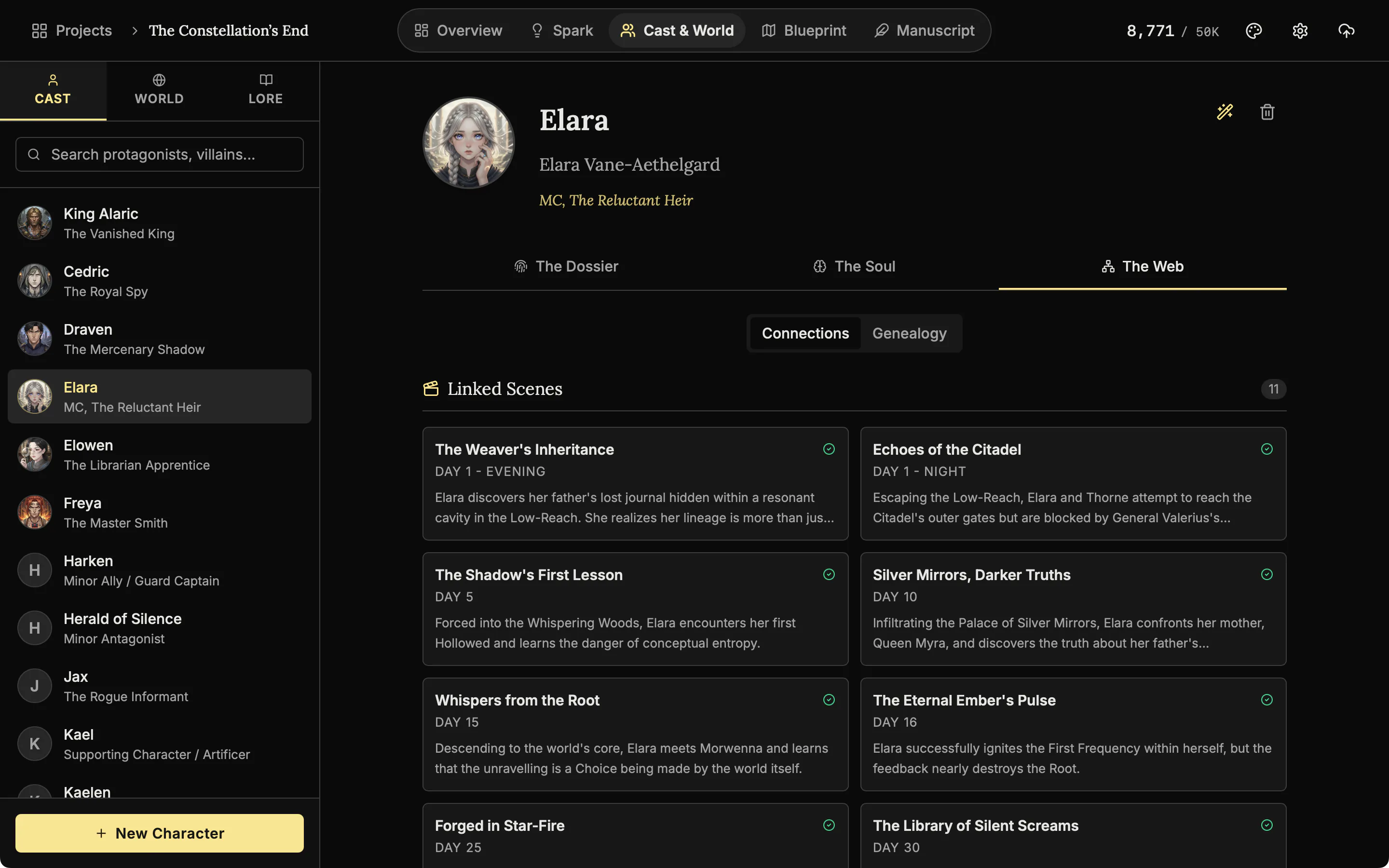1389x868 pixels.
Task: Click the status check on Forged in Star-Fire
Action: coord(829,825)
